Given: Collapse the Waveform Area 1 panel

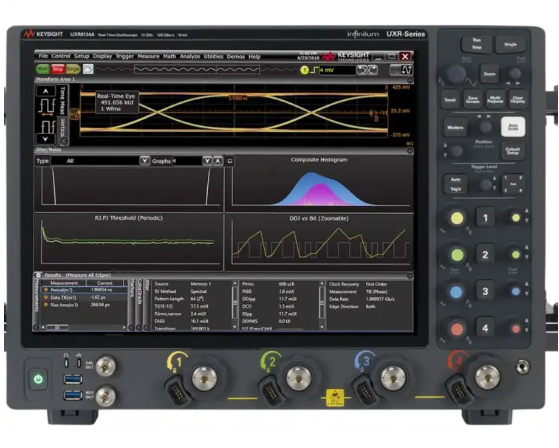Looking at the screenshot, I should pyautogui.click(x=410, y=80).
